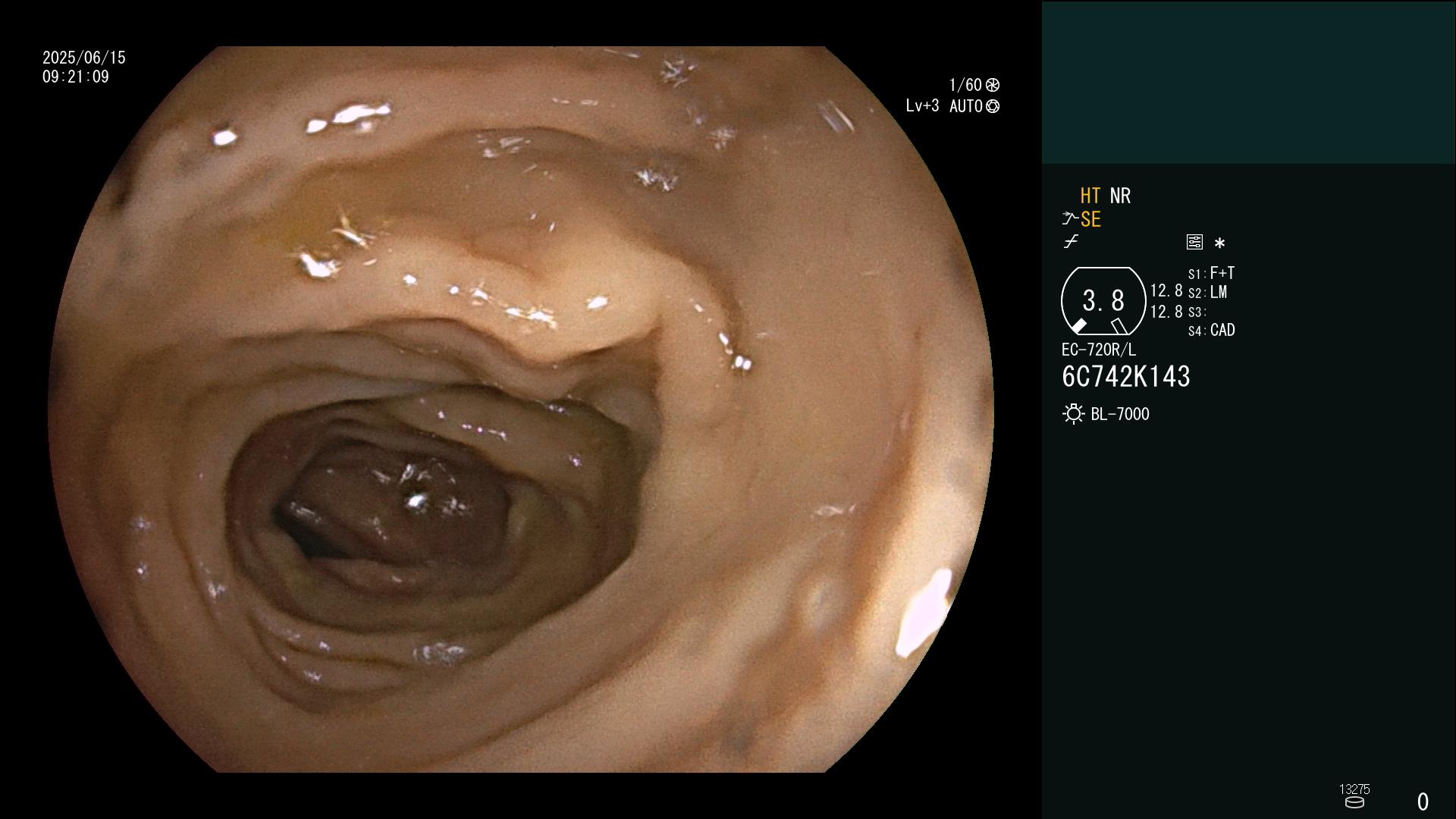Click the 12.8 value beside S2

[x=1166, y=290]
